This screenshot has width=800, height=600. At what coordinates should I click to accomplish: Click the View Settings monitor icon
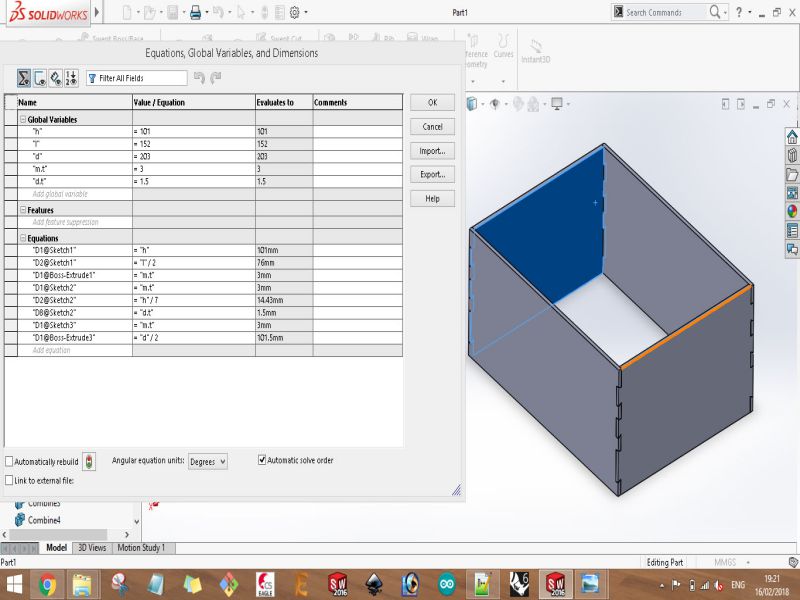pyautogui.click(x=557, y=104)
